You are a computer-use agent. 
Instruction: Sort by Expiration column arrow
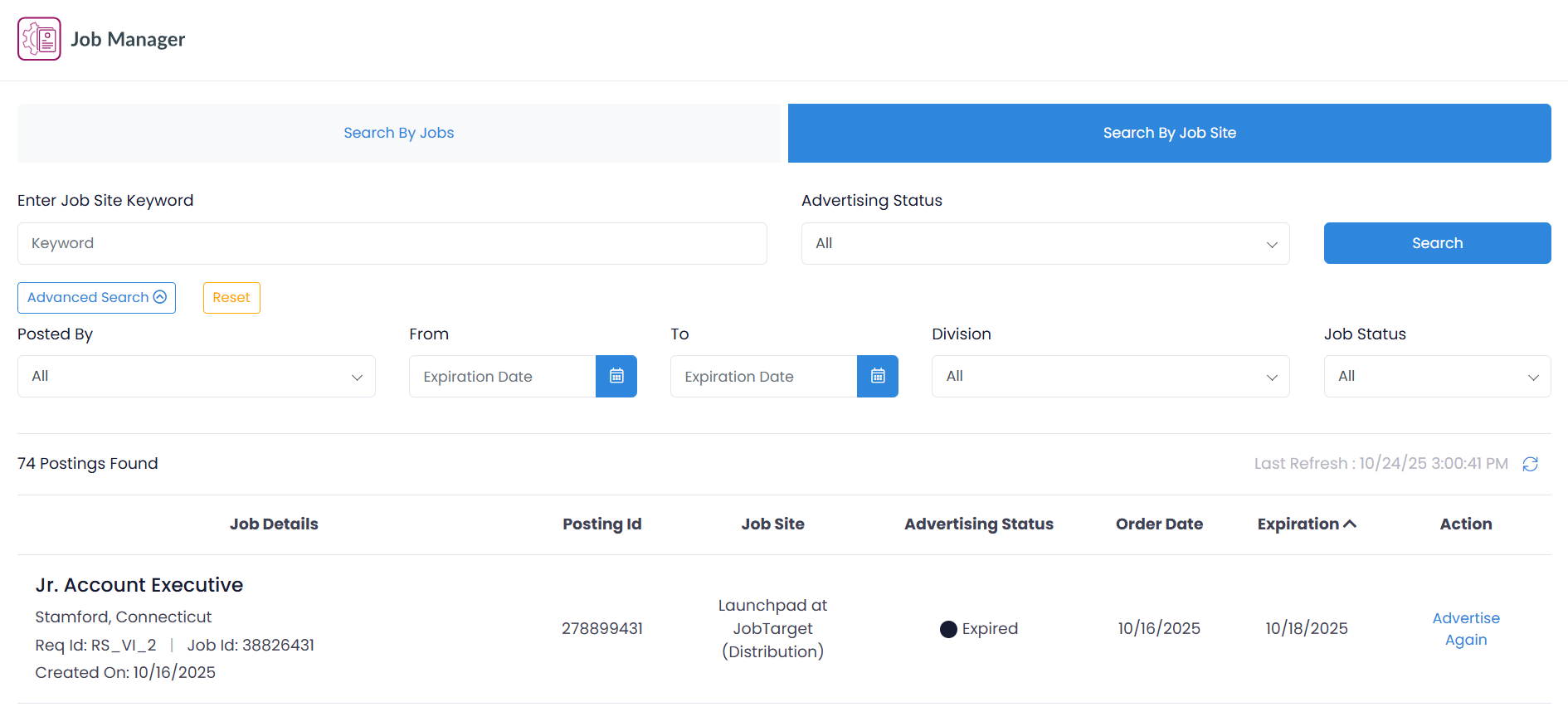pyautogui.click(x=1350, y=524)
